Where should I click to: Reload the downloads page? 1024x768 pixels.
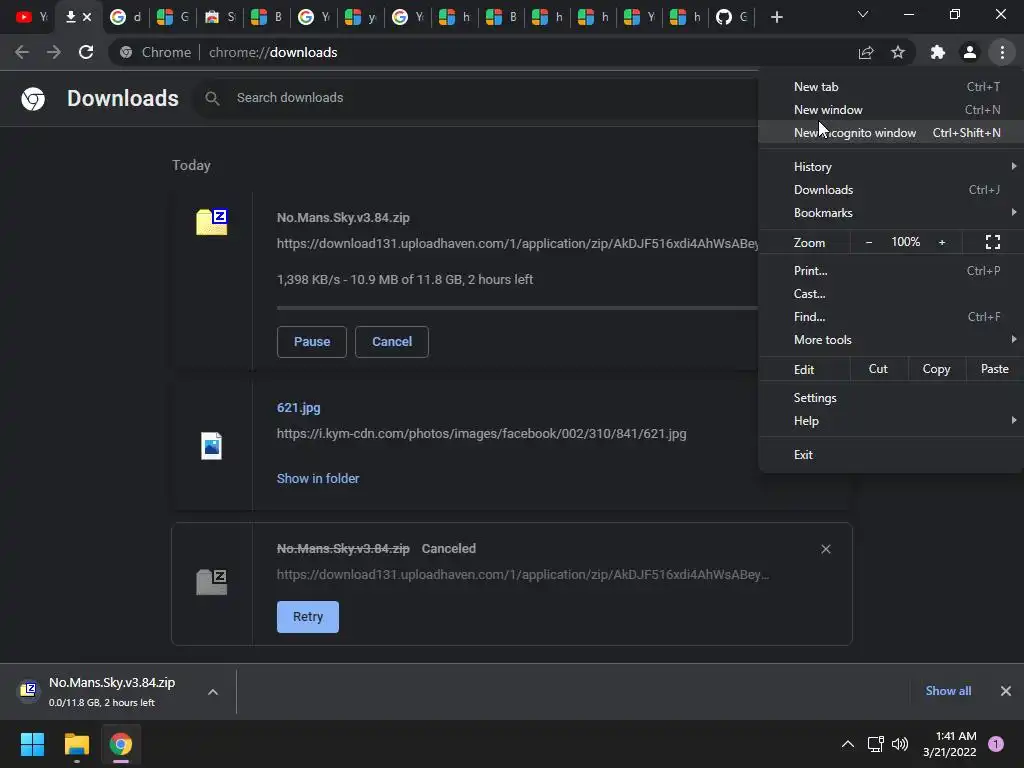86,52
